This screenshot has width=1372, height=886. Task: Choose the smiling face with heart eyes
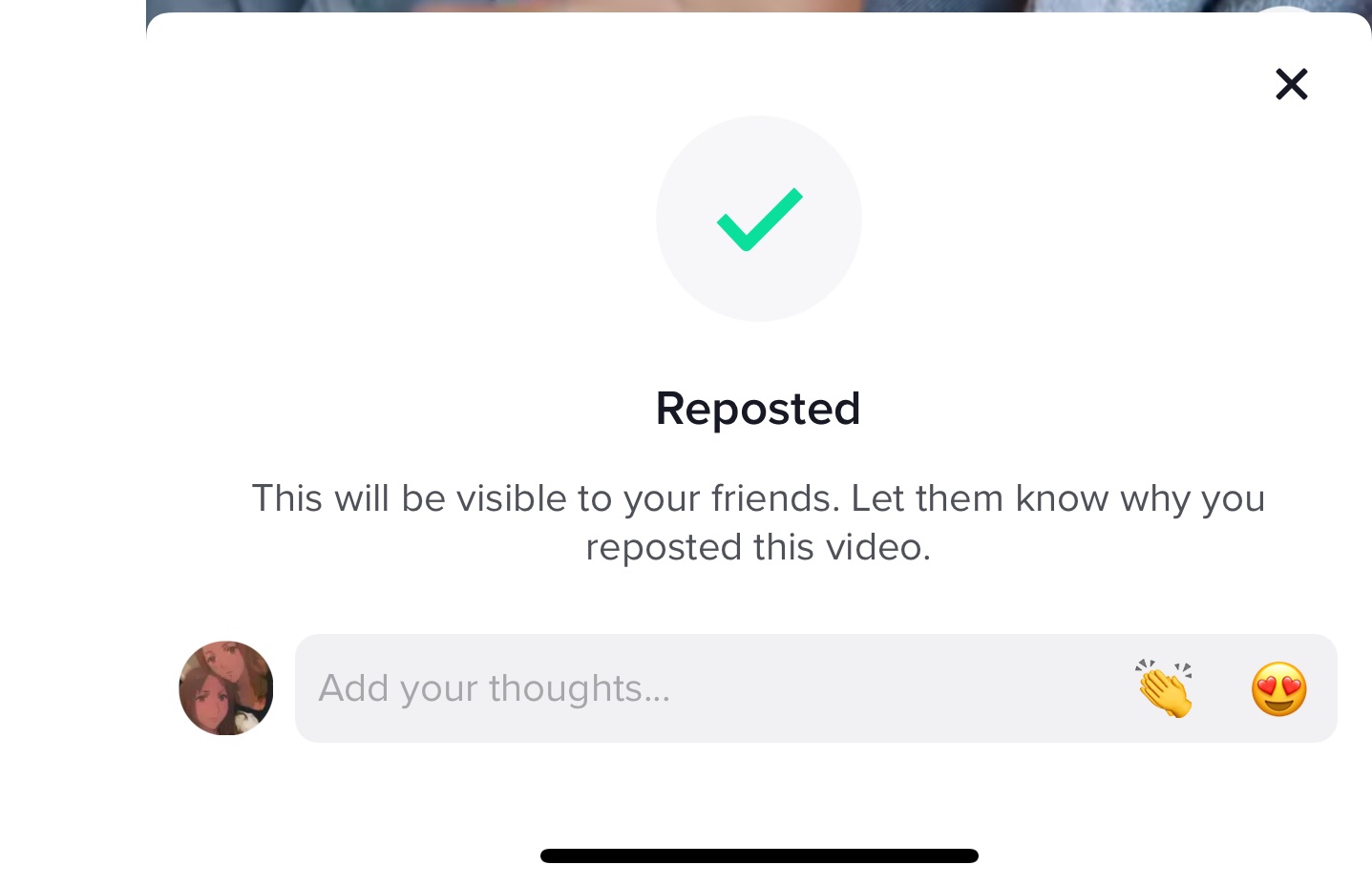tap(1279, 688)
